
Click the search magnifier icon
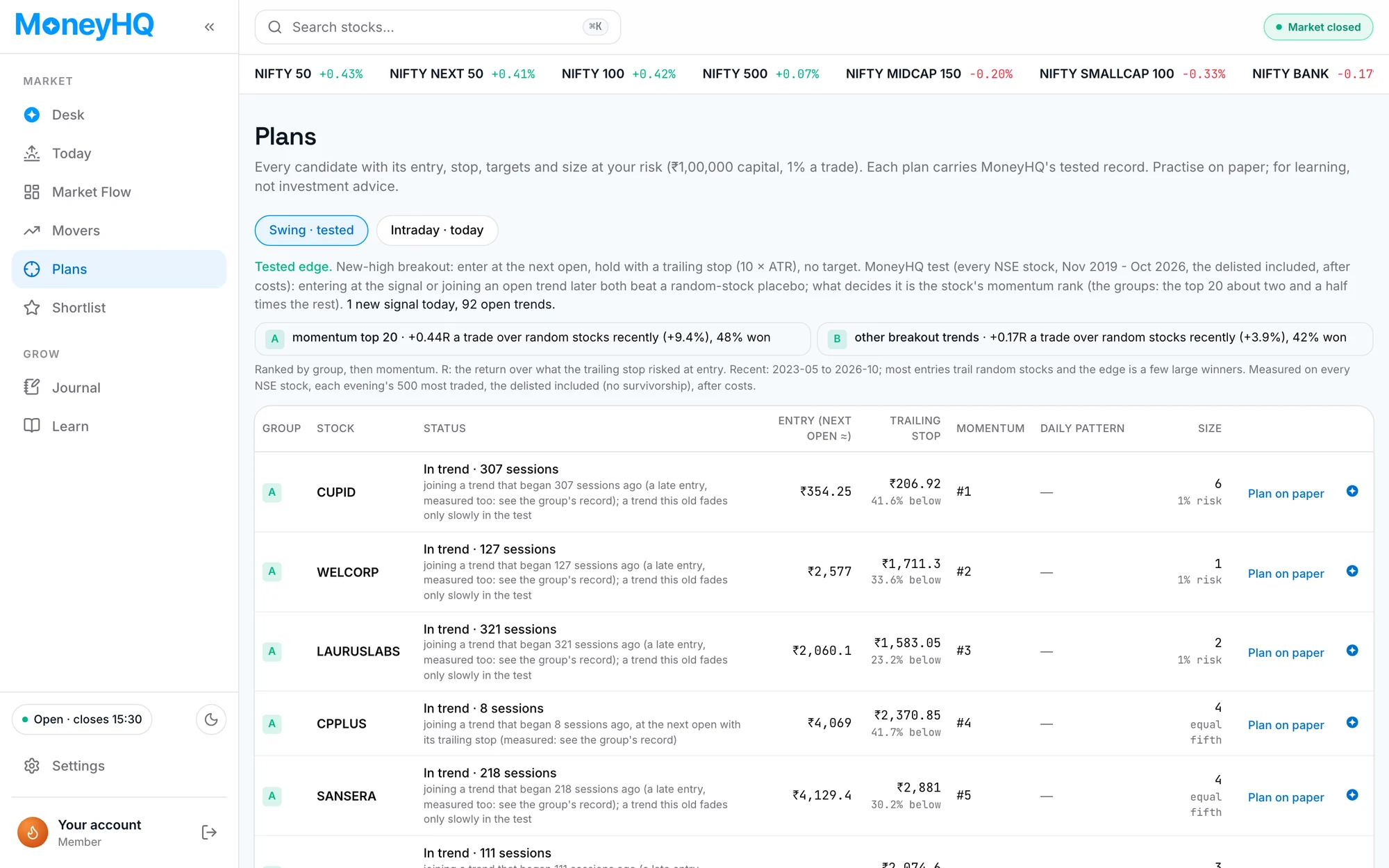click(x=275, y=27)
